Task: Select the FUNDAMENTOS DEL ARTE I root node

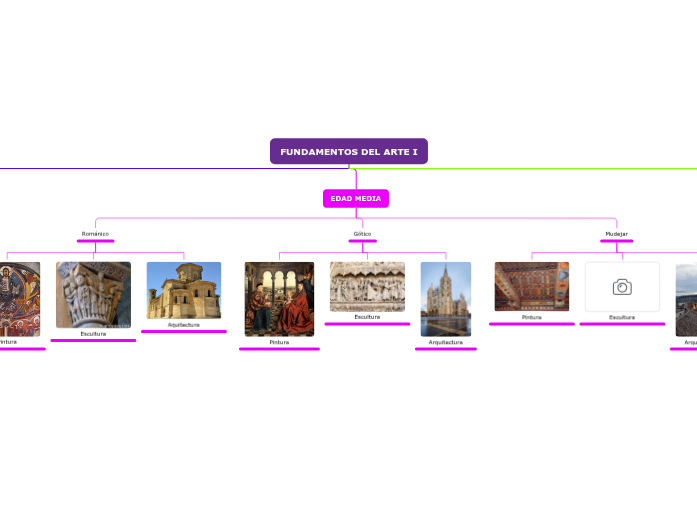Action: pyautogui.click(x=348, y=151)
